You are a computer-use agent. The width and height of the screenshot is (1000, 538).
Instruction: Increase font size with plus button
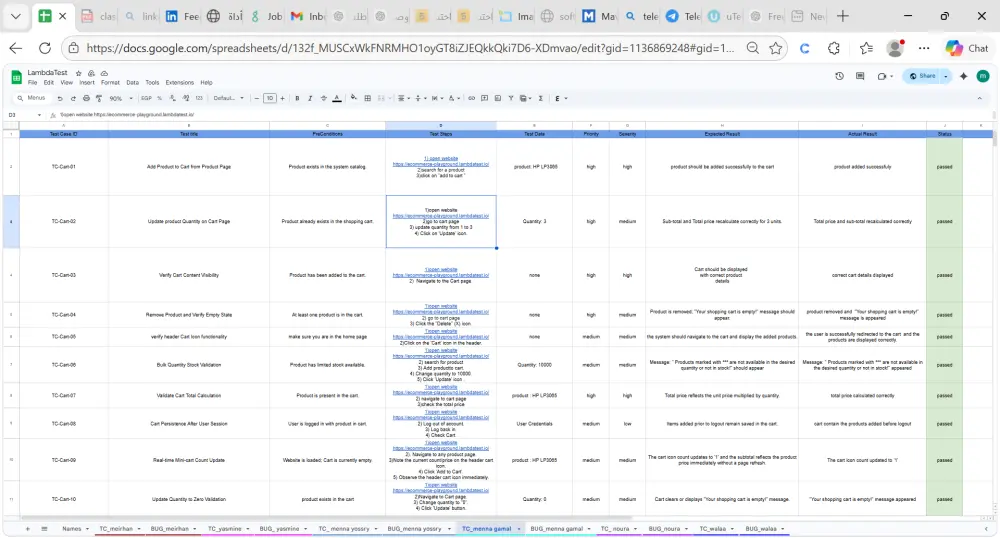283,98
